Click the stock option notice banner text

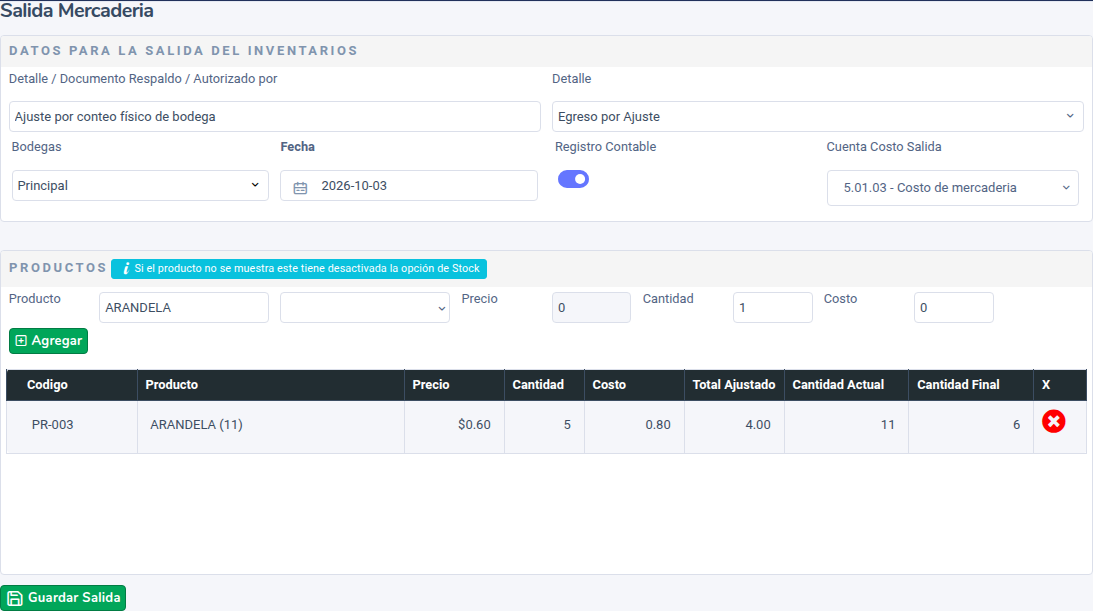tap(307, 269)
